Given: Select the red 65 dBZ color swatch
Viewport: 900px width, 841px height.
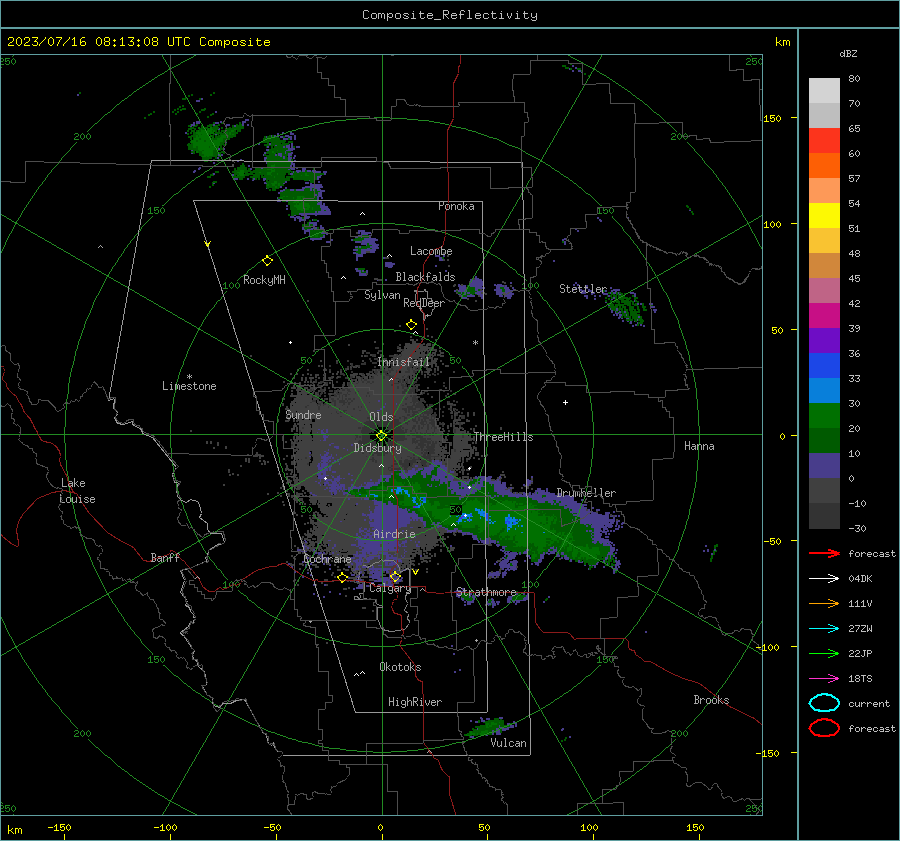Looking at the screenshot, I should coord(824,140).
